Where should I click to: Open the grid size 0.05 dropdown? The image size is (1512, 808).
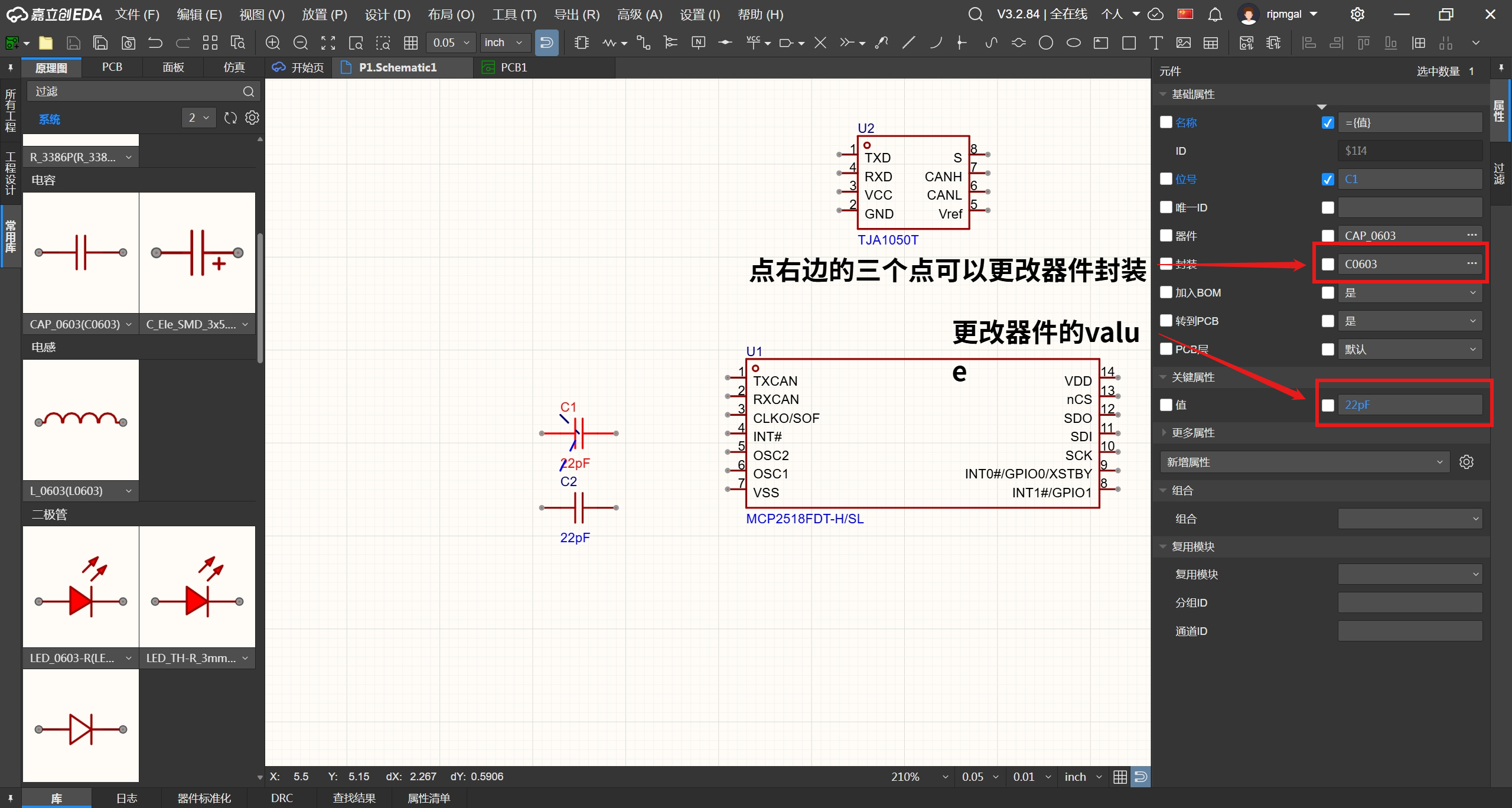pos(451,43)
